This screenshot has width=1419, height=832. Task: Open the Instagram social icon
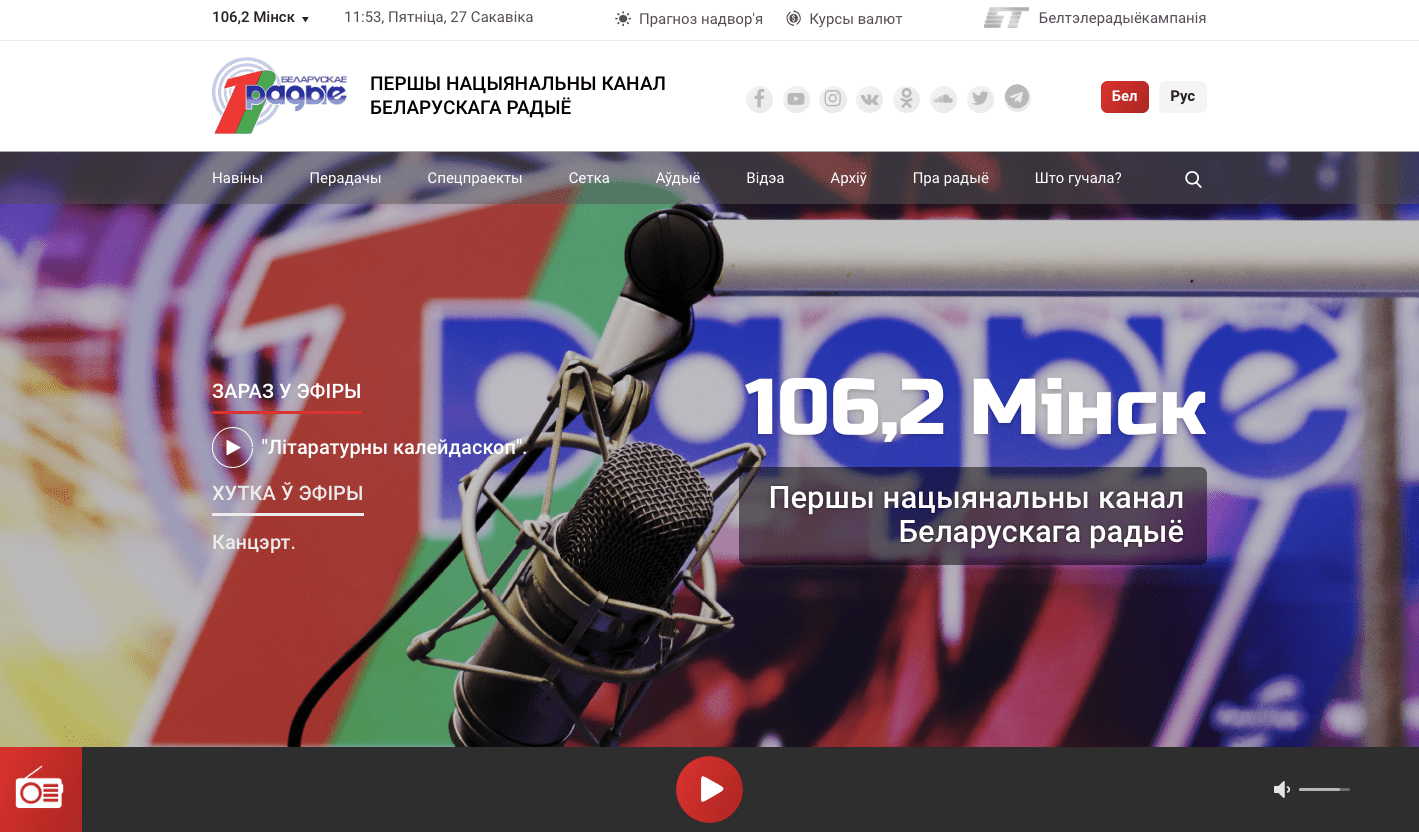coord(833,99)
